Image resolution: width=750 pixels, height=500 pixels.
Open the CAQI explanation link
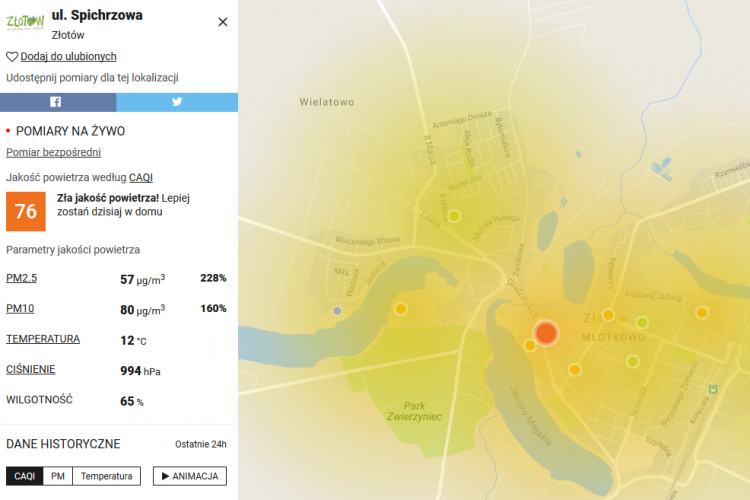[x=141, y=178]
